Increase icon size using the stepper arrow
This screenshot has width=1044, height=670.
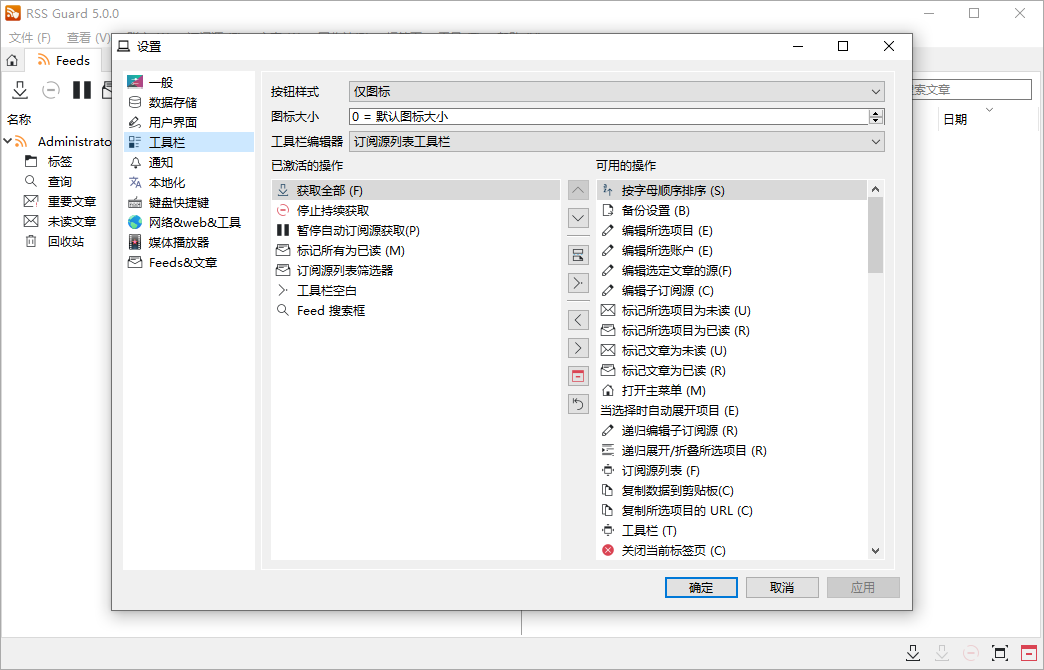(x=875, y=111)
